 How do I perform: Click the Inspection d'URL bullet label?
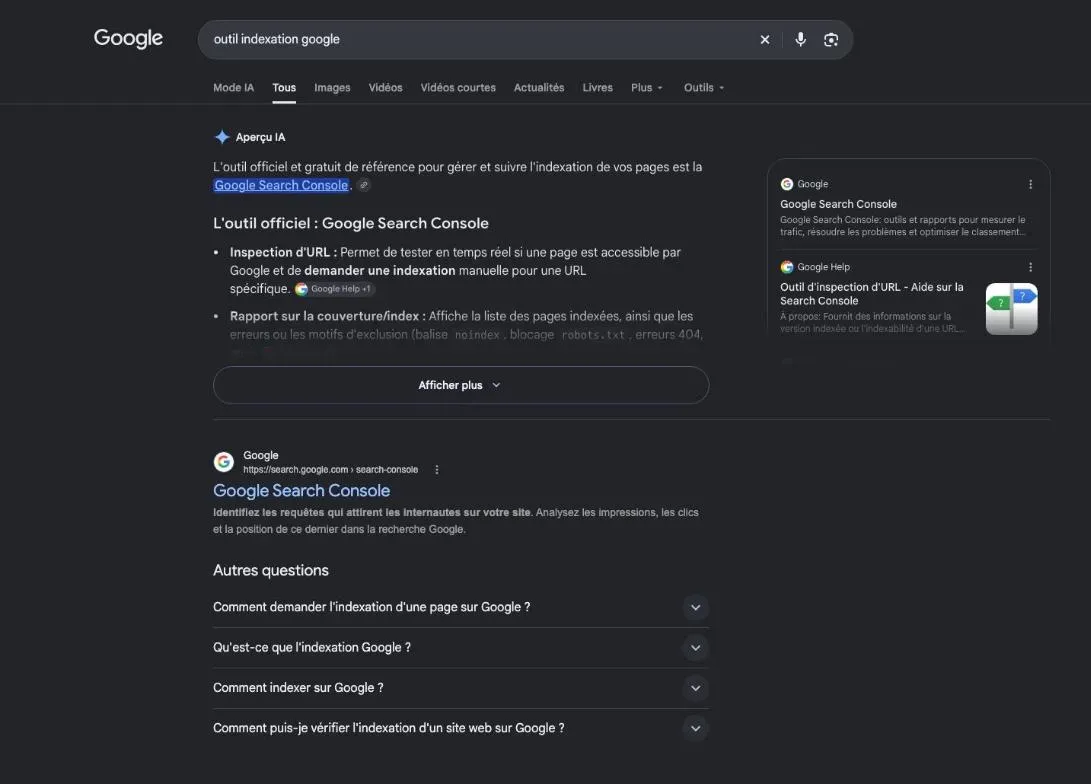[283, 253]
